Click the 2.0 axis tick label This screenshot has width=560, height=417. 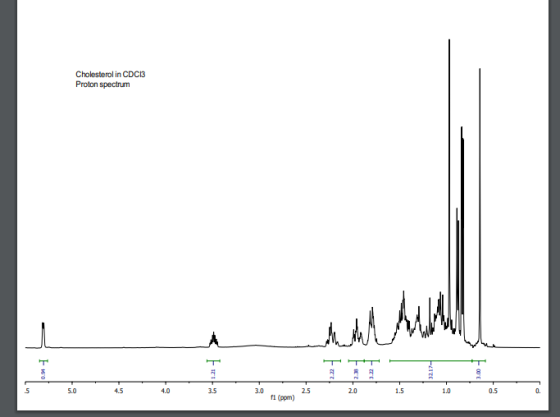[x=353, y=391]
